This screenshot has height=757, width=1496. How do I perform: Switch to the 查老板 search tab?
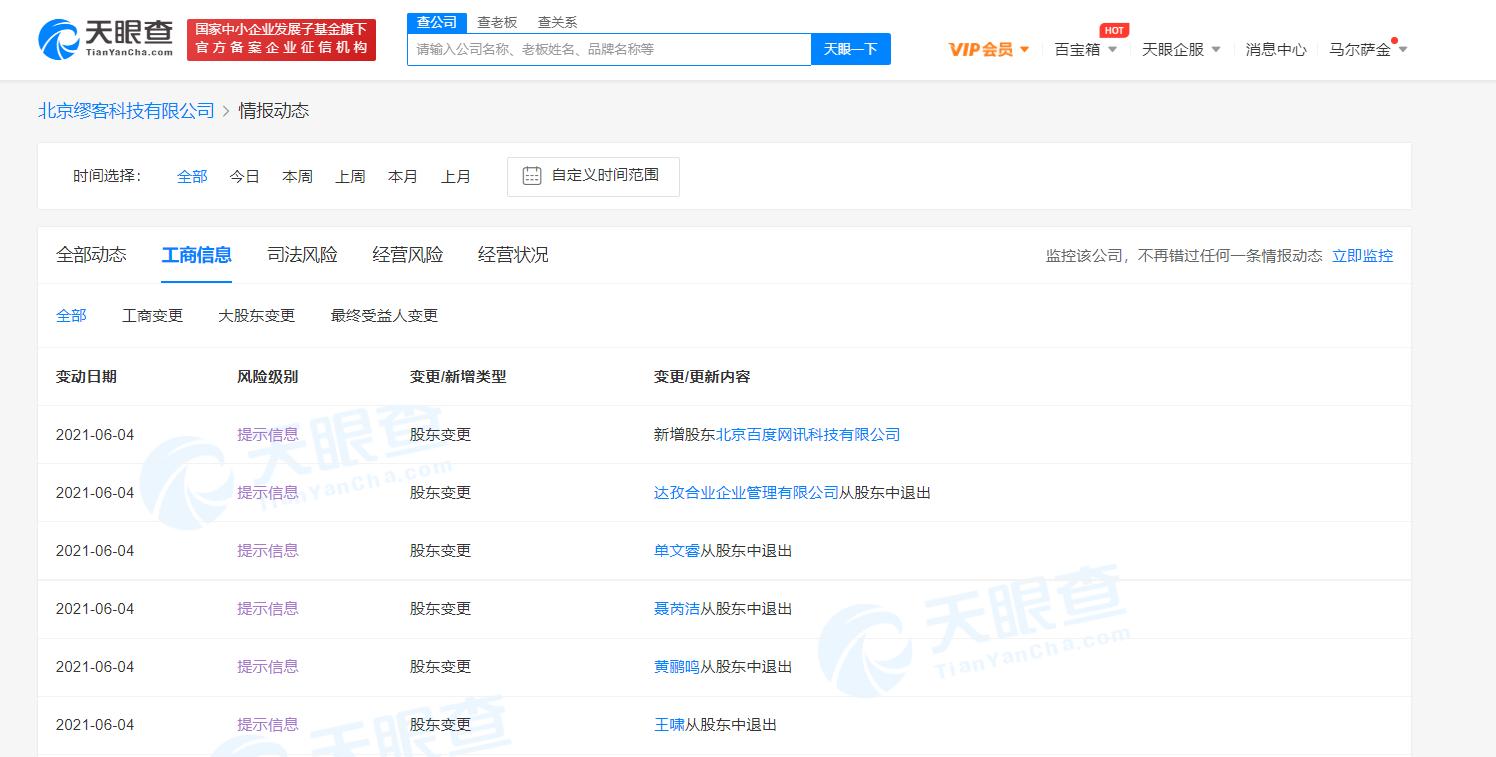point(497,22)
